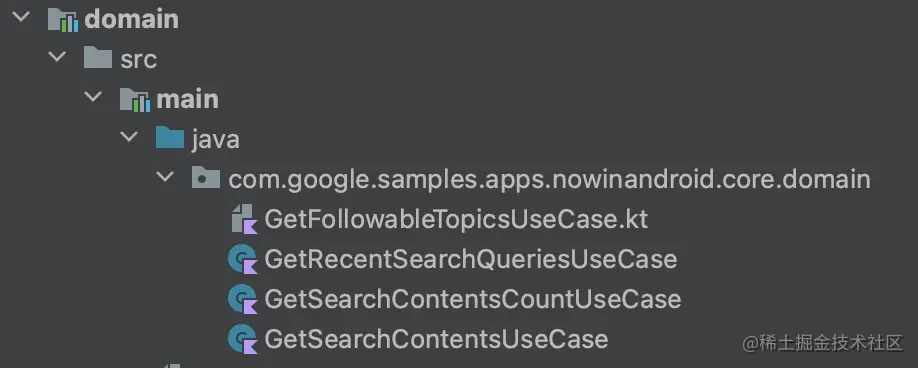
Task: Collapse the java folder chevron
Action: 129,136
